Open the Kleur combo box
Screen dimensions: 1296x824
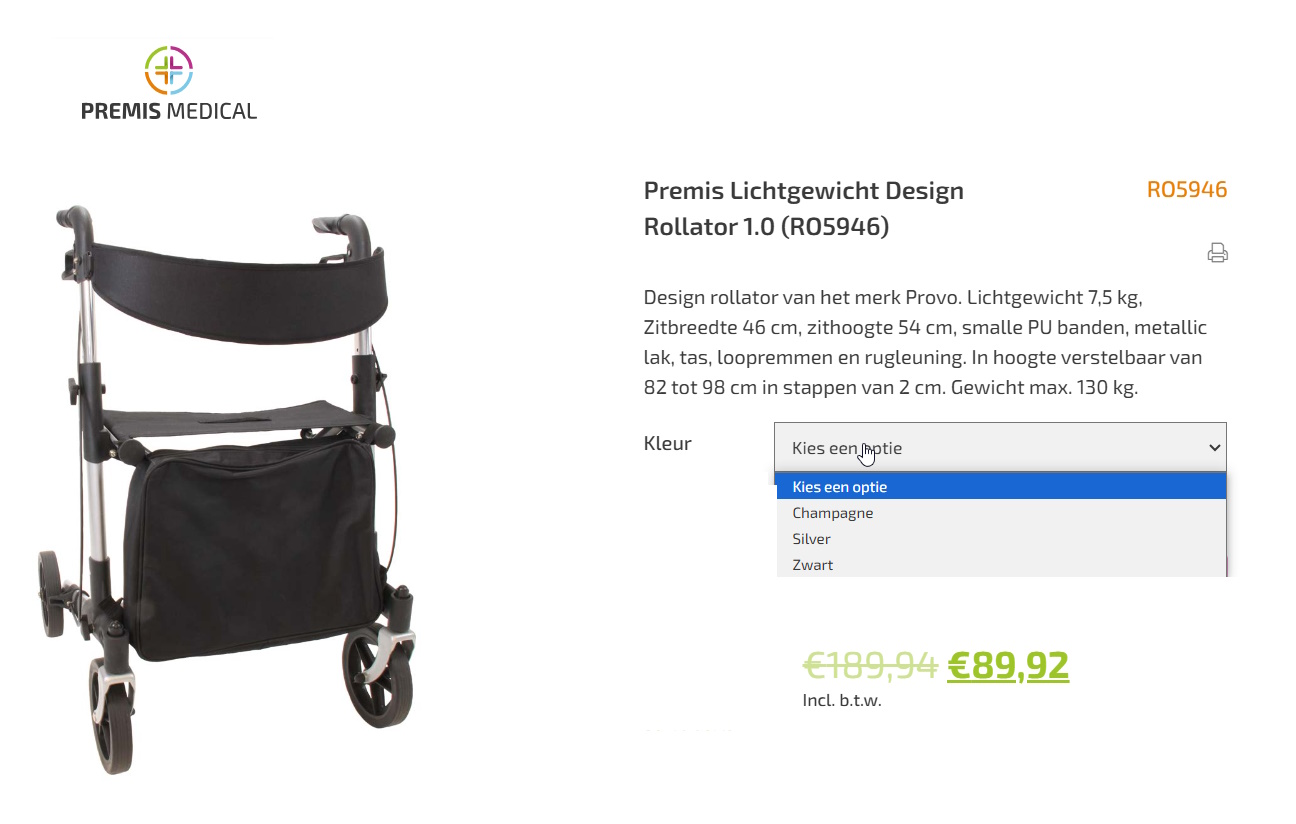pos(999,448)
